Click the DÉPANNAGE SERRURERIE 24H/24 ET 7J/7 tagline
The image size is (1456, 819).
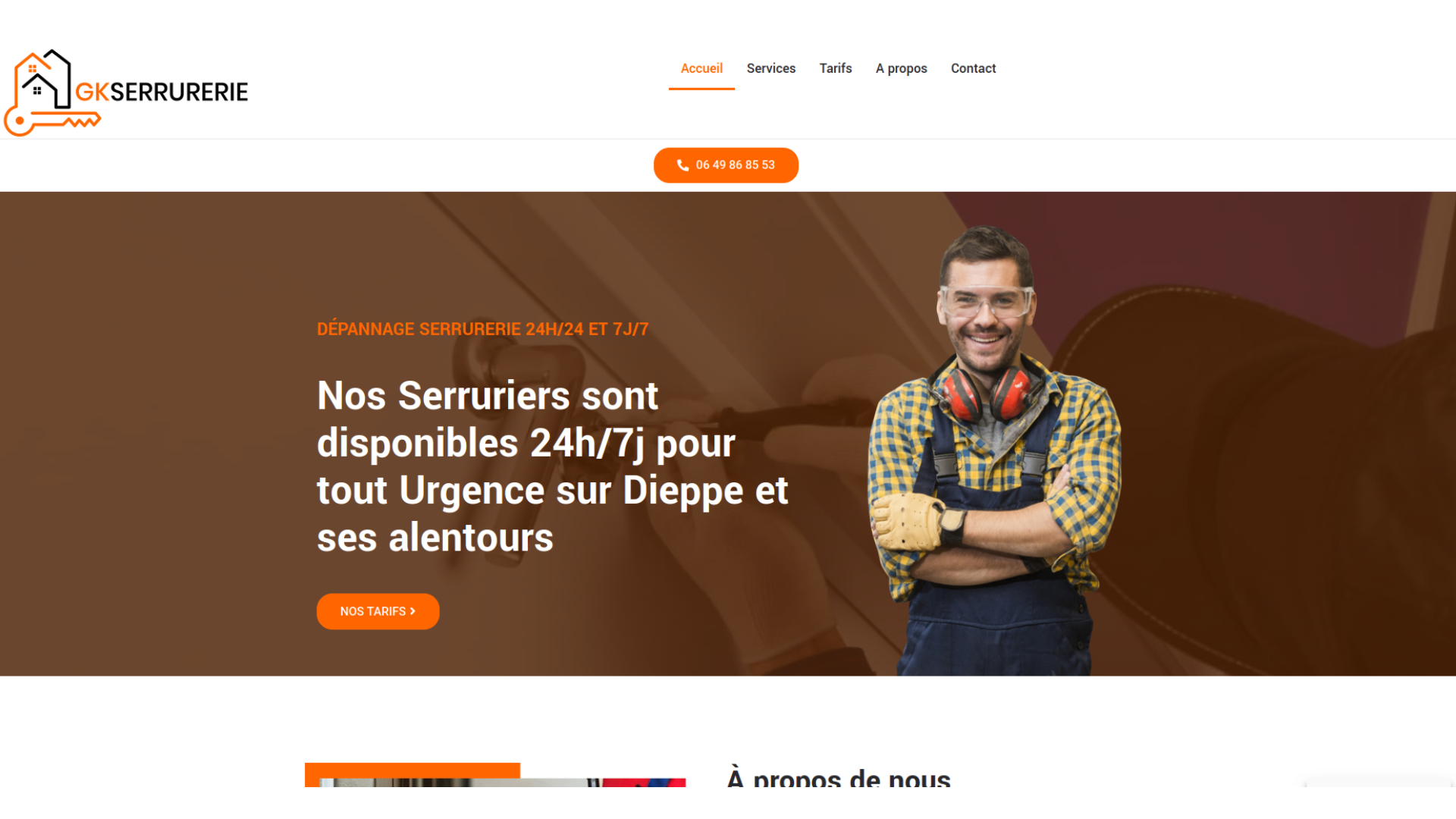click(482, 328)
